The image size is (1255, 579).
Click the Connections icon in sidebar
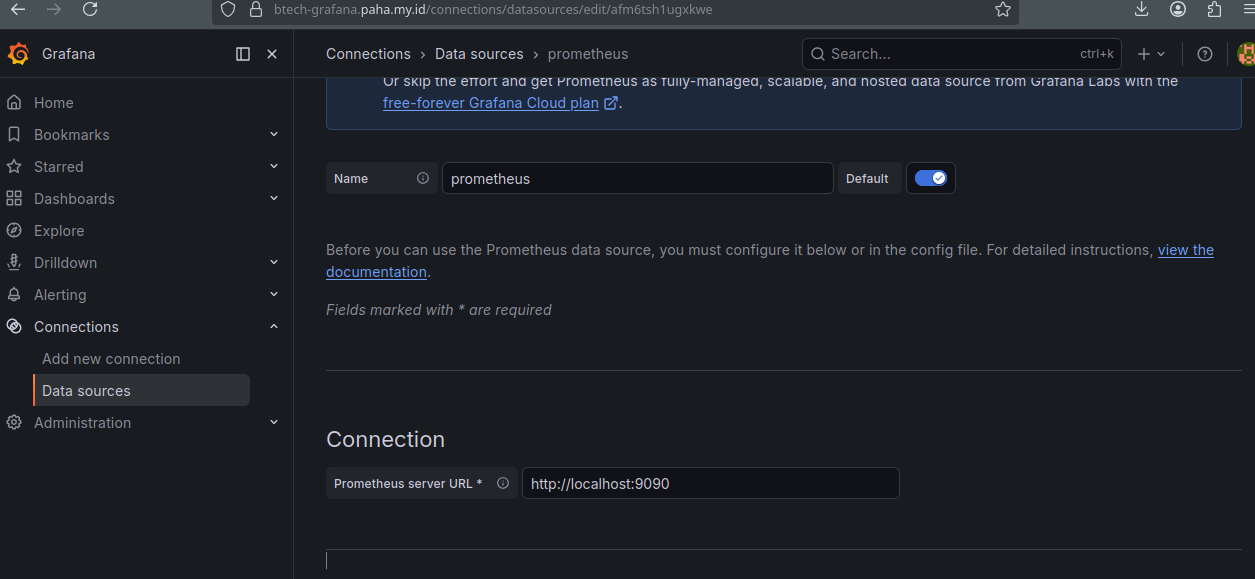click(x=14, y=326)
